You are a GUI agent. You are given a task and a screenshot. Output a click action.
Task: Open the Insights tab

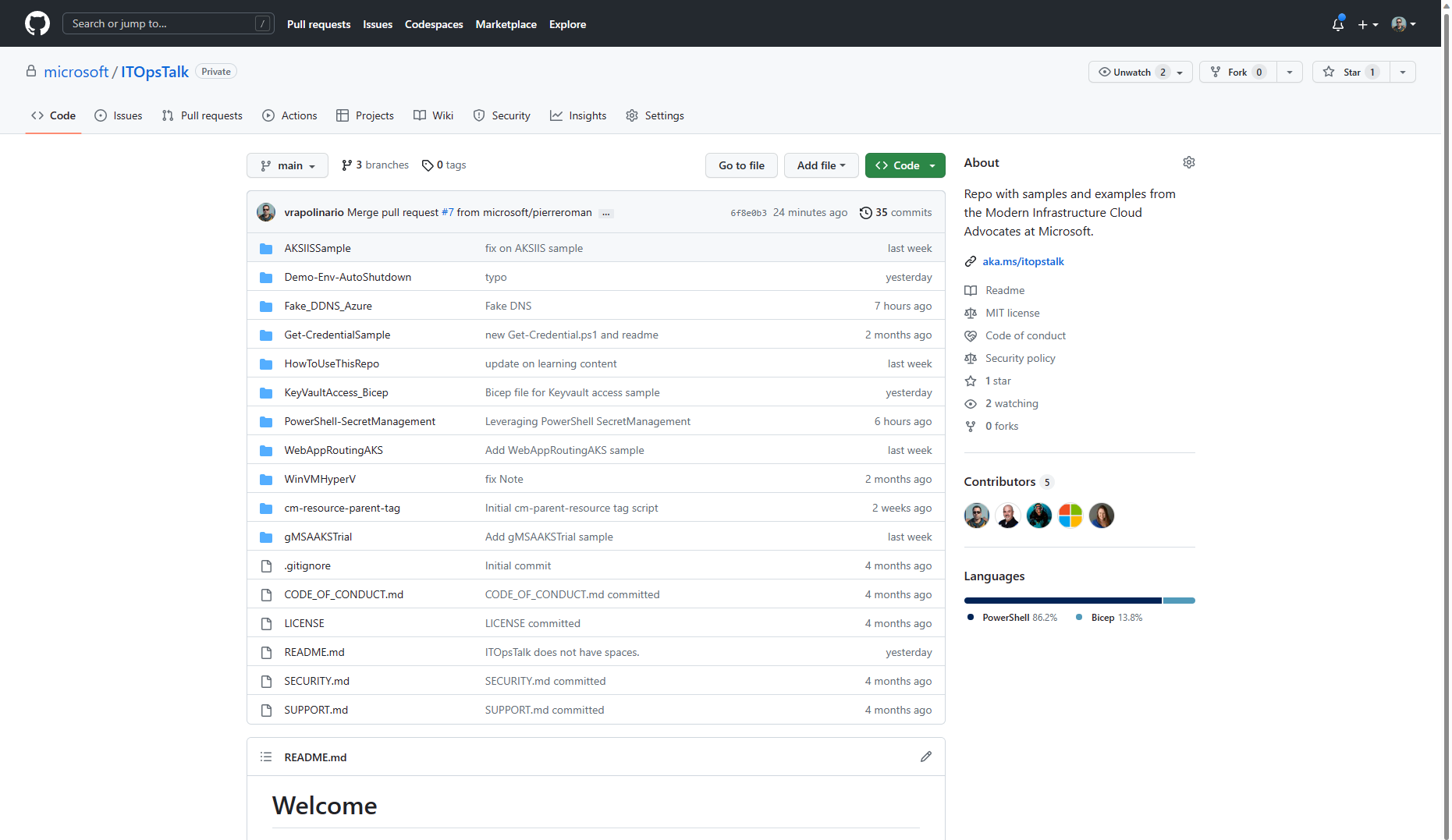(x=578, y=115)
